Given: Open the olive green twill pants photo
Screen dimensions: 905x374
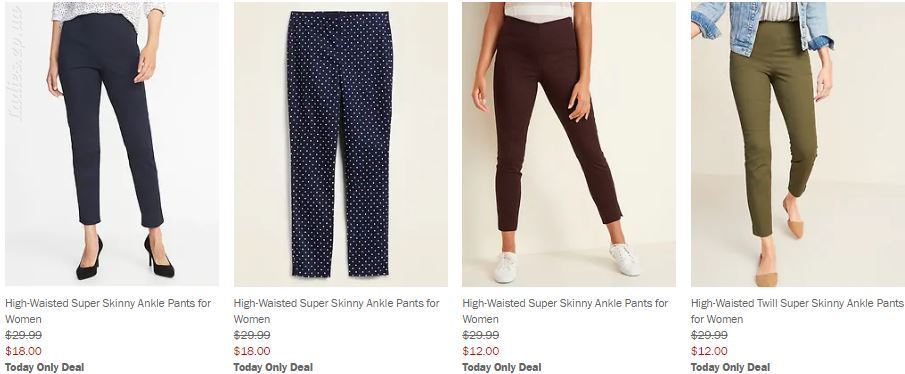Looking at the screenshot, I should (798, 144).
